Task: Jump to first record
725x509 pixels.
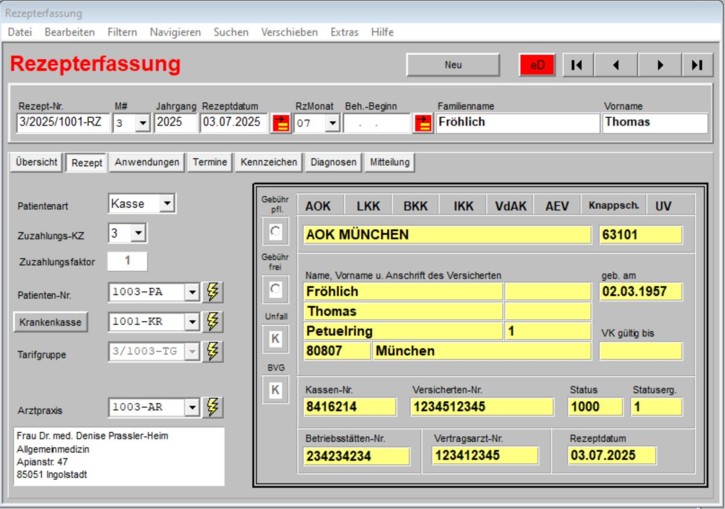Action: (576, 65)
